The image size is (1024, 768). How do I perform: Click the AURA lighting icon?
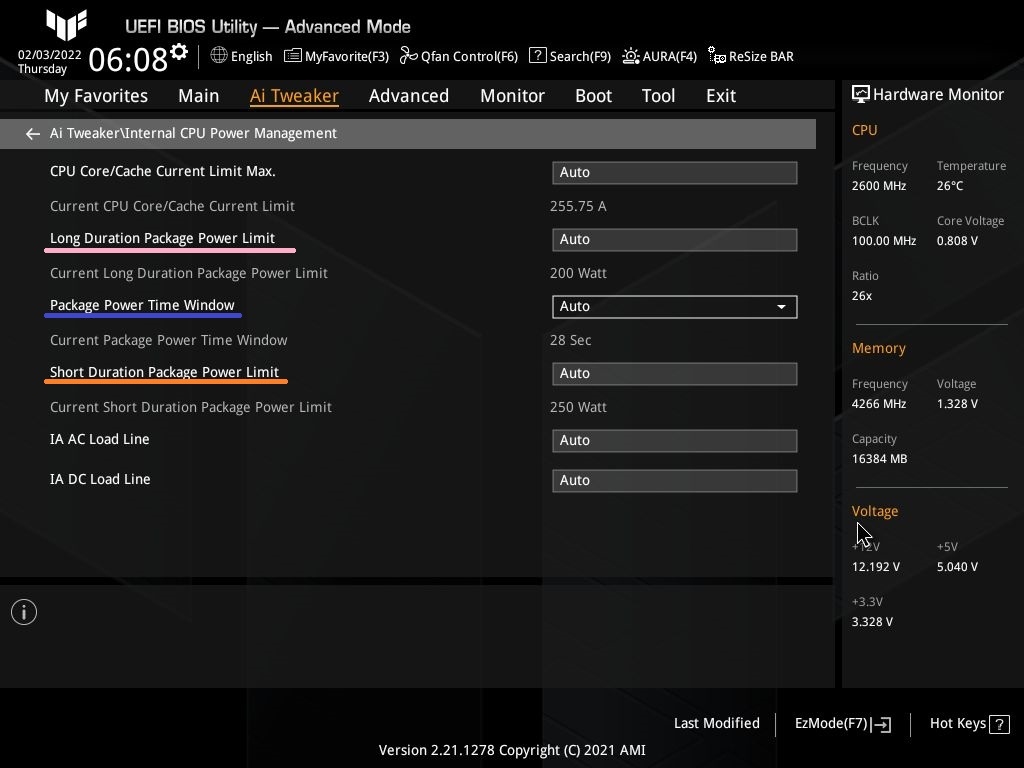click(x=630, y=56)
